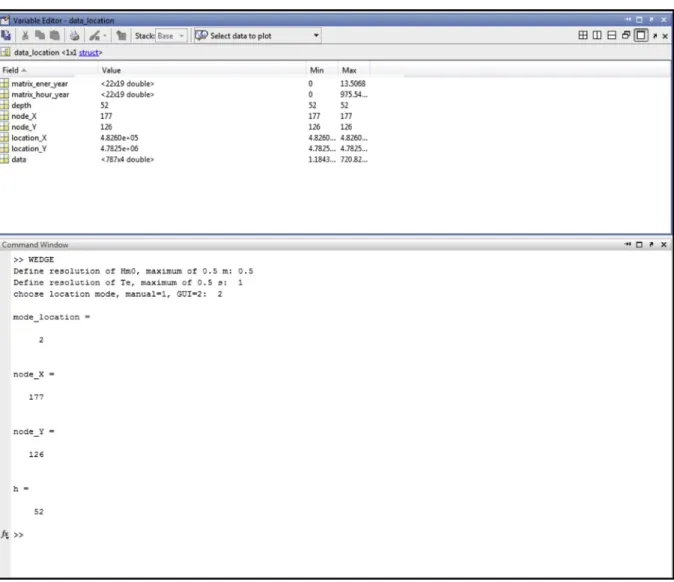Viewport: 674px width, 582px height.
Task: Click the icon beside the depth field
Action: click(x=4, y=105)
